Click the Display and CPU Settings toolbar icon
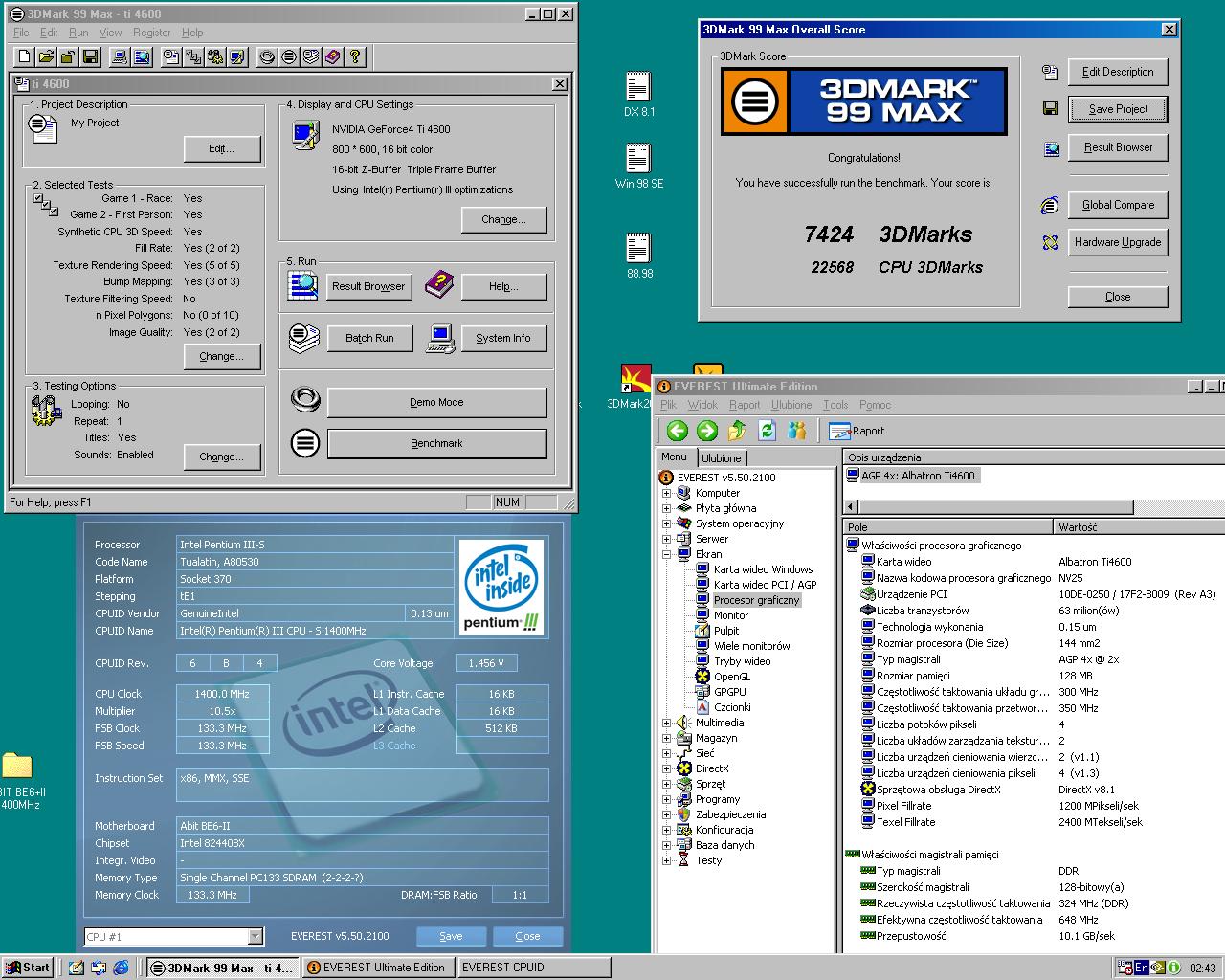This screenshot has width=1225, height=980. tap(237, 57)
